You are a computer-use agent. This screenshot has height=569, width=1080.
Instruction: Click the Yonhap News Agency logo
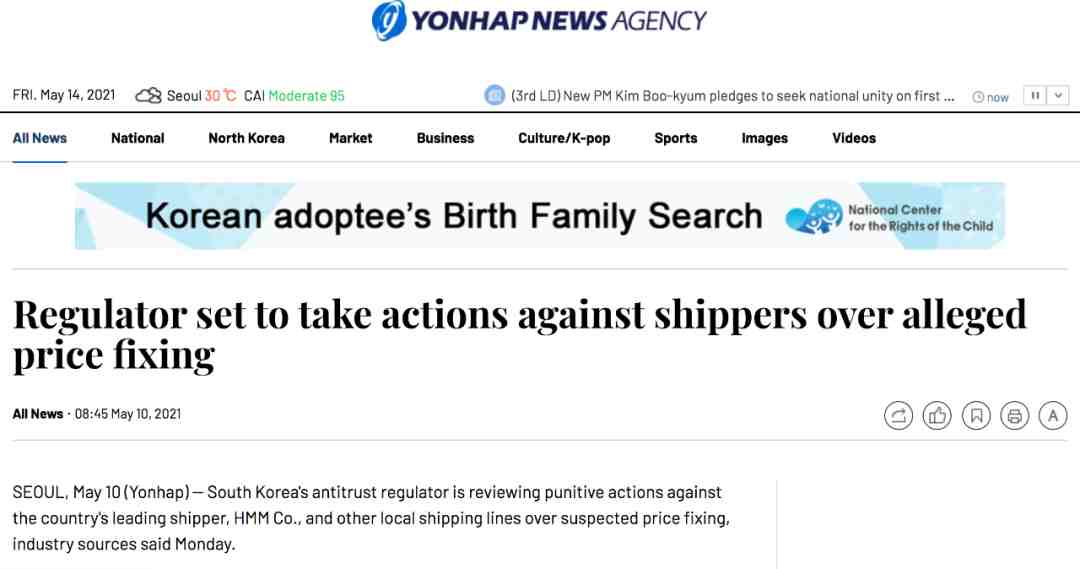(539, 20)
